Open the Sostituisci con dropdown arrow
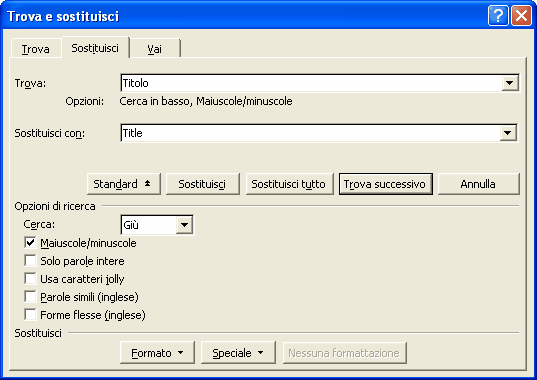Screen dimensions: 537x380 (508, 133)
